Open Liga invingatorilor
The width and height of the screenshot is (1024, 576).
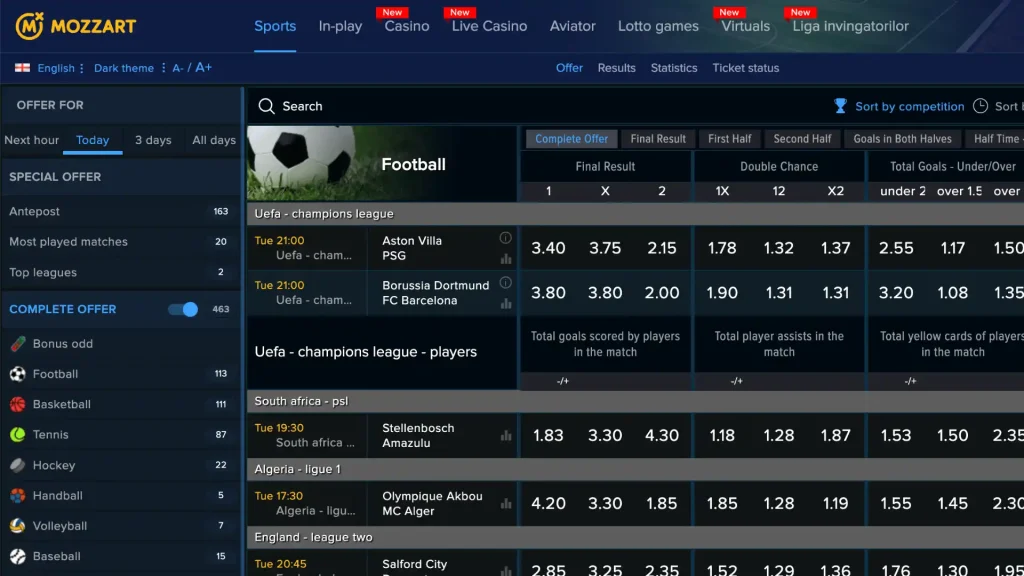click(850, 26)
